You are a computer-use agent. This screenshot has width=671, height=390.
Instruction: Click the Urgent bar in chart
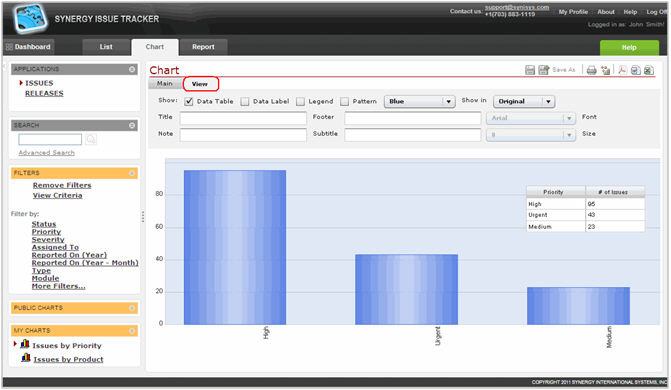pos(407,289)
